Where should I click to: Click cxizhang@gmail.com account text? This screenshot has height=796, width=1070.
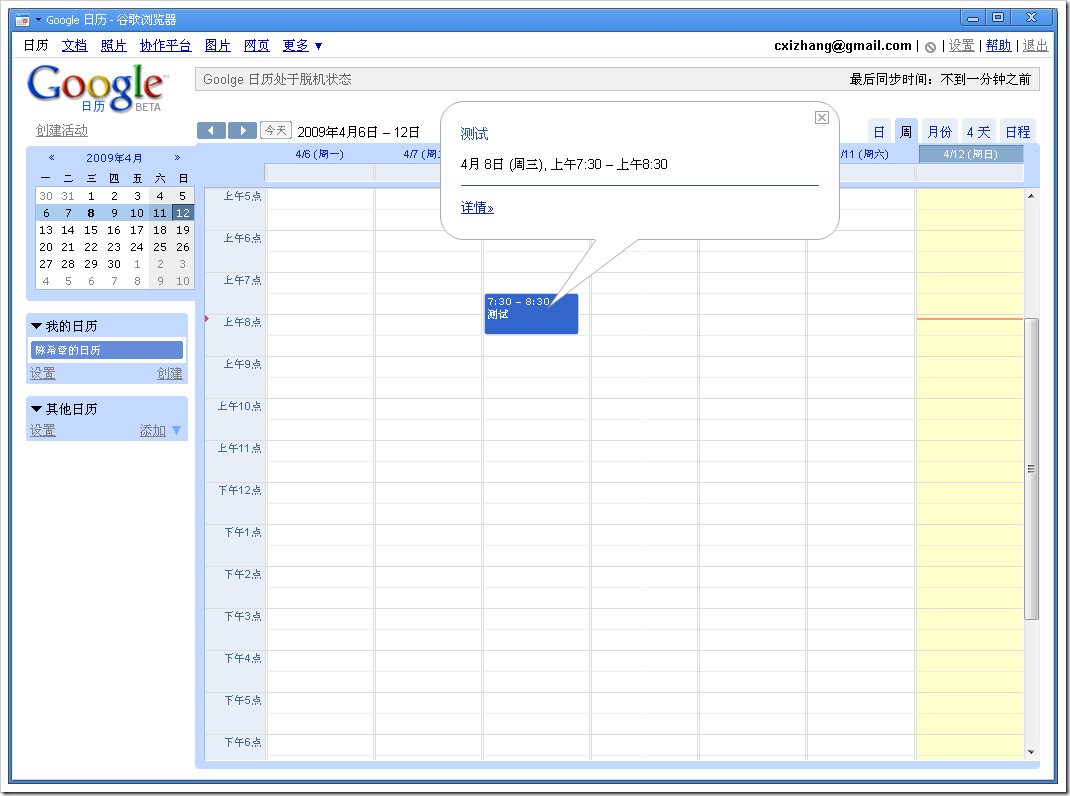tap(843, 46)
